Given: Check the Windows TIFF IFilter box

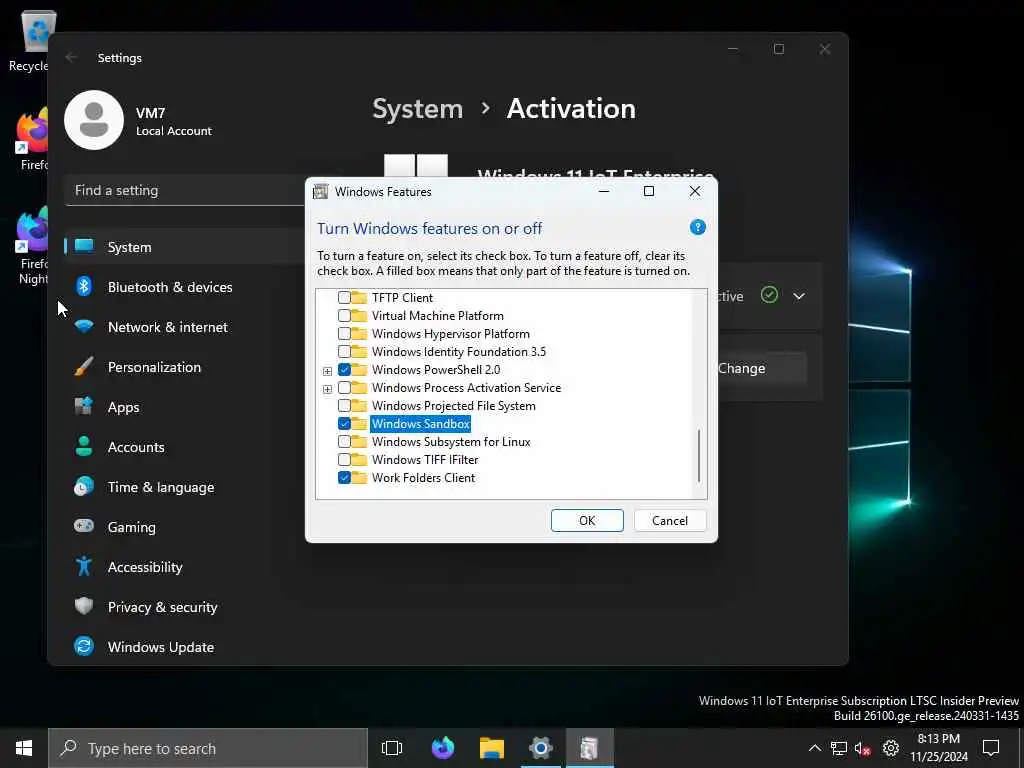Looking at the screenshot, I should coord(344,460).
